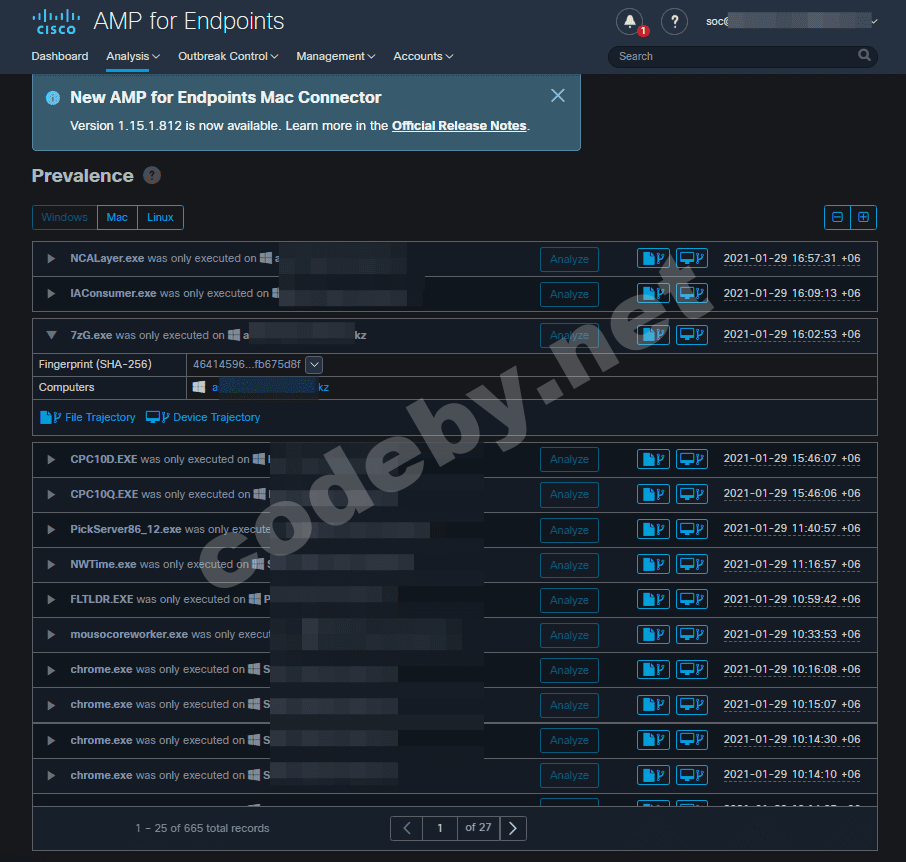Open device trajectory for PickServer86_12.exe row

click(692, 529)
